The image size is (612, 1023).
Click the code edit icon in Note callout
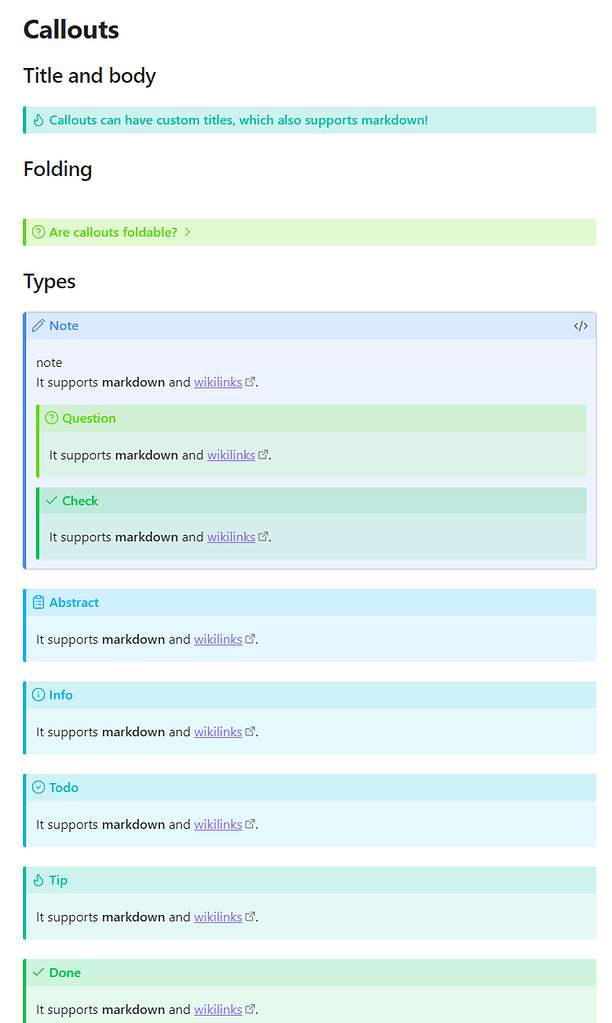[581, 326]
